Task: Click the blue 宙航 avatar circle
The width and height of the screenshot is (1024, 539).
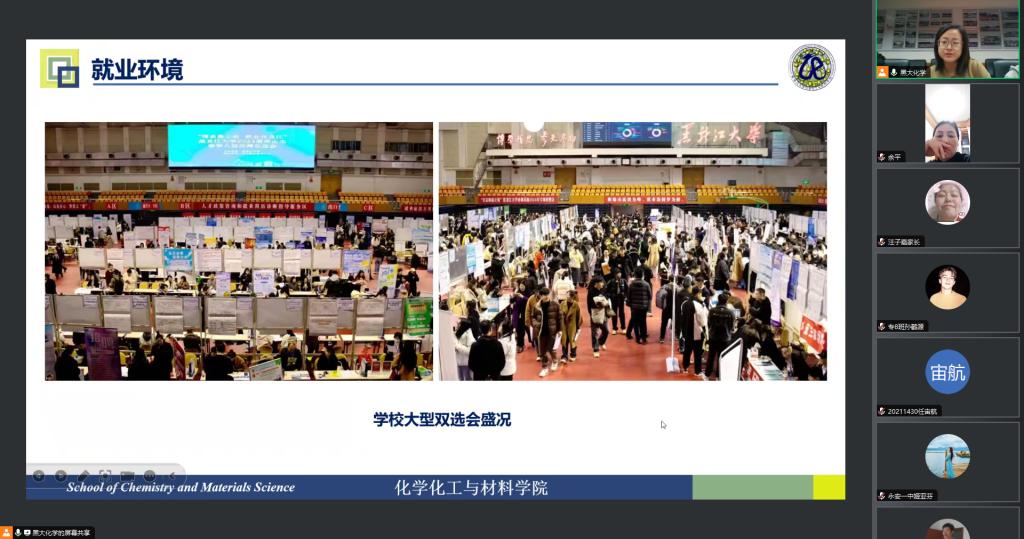Action: click(947, 372)
